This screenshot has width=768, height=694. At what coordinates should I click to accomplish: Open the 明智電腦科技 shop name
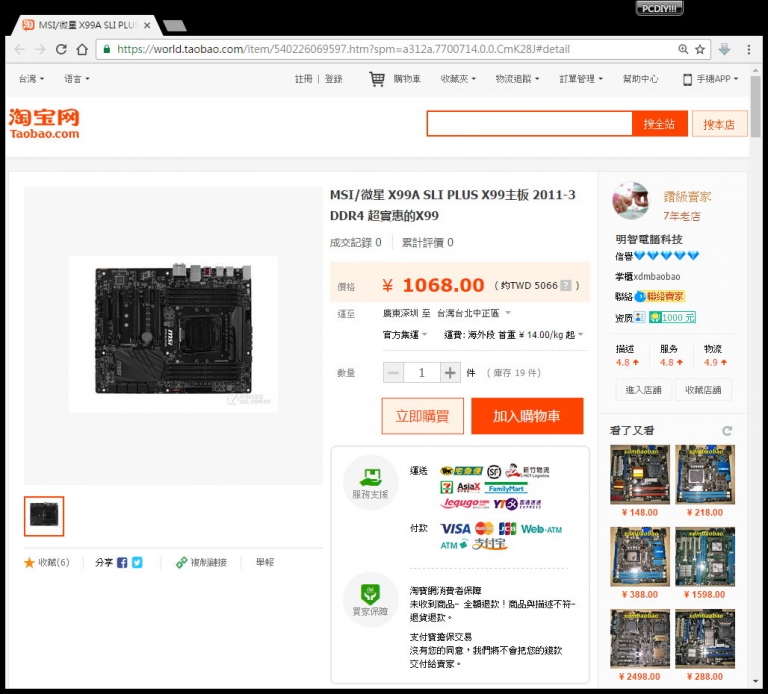click(649, 239)
